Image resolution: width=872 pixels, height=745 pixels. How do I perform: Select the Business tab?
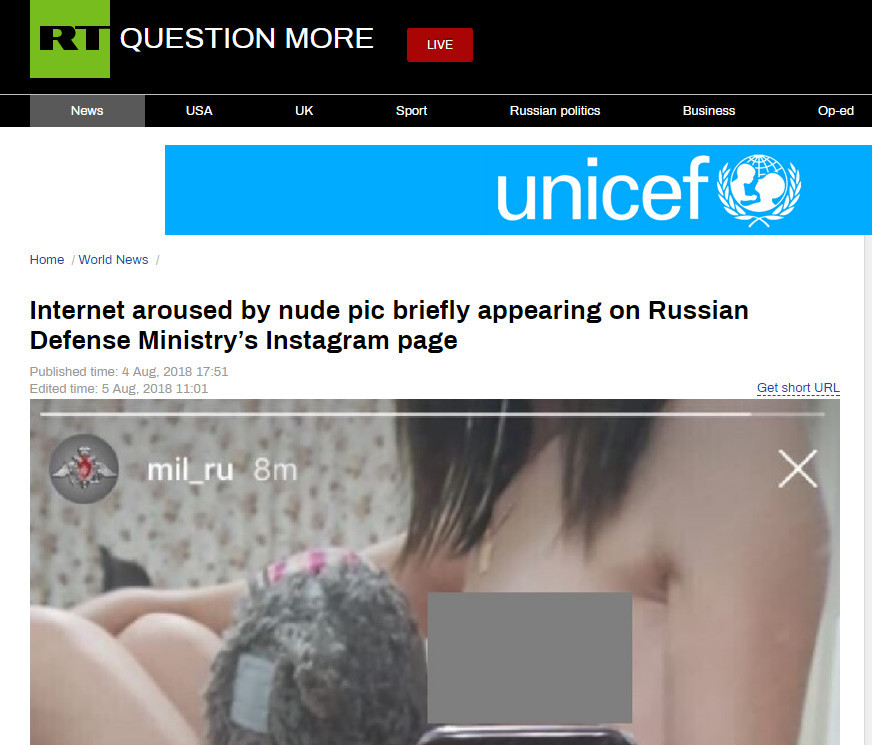coord(708,111)
